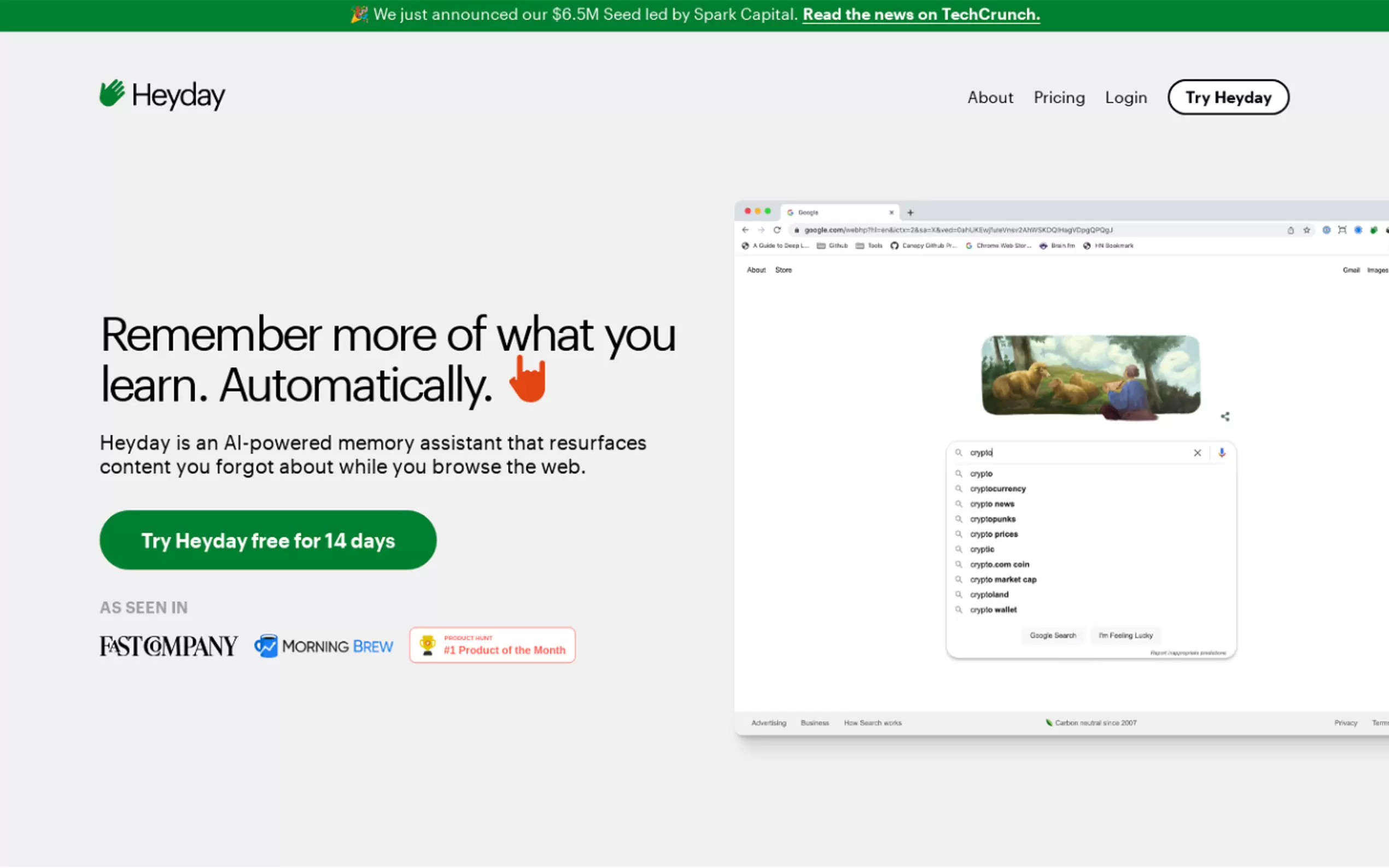Open the About page in navigation
The height and width of the screenshot is (868, 1389).
[x=990, y=98]
